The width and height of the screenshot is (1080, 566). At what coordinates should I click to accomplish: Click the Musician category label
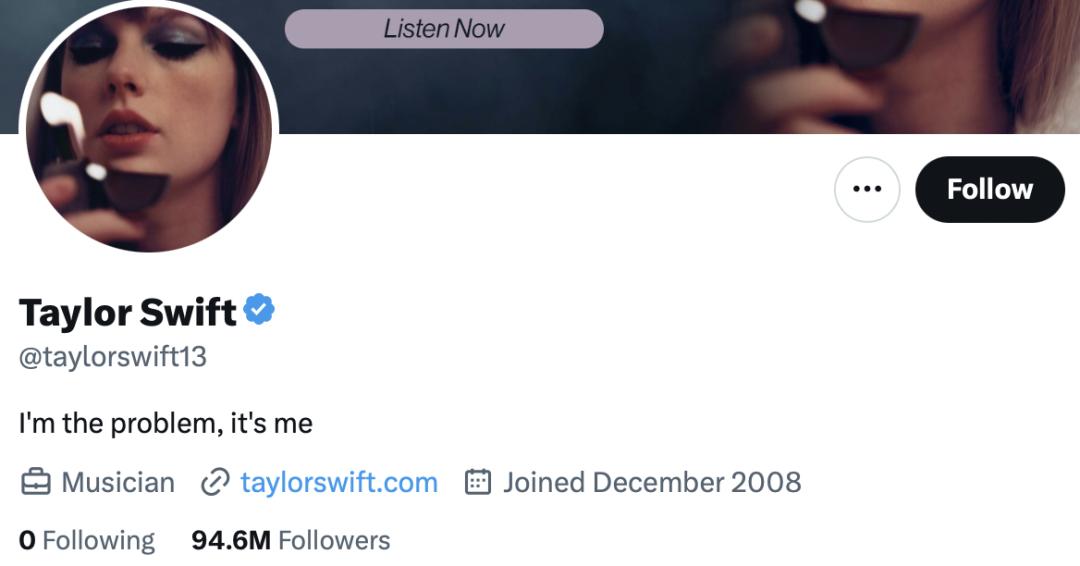point(118,483)
